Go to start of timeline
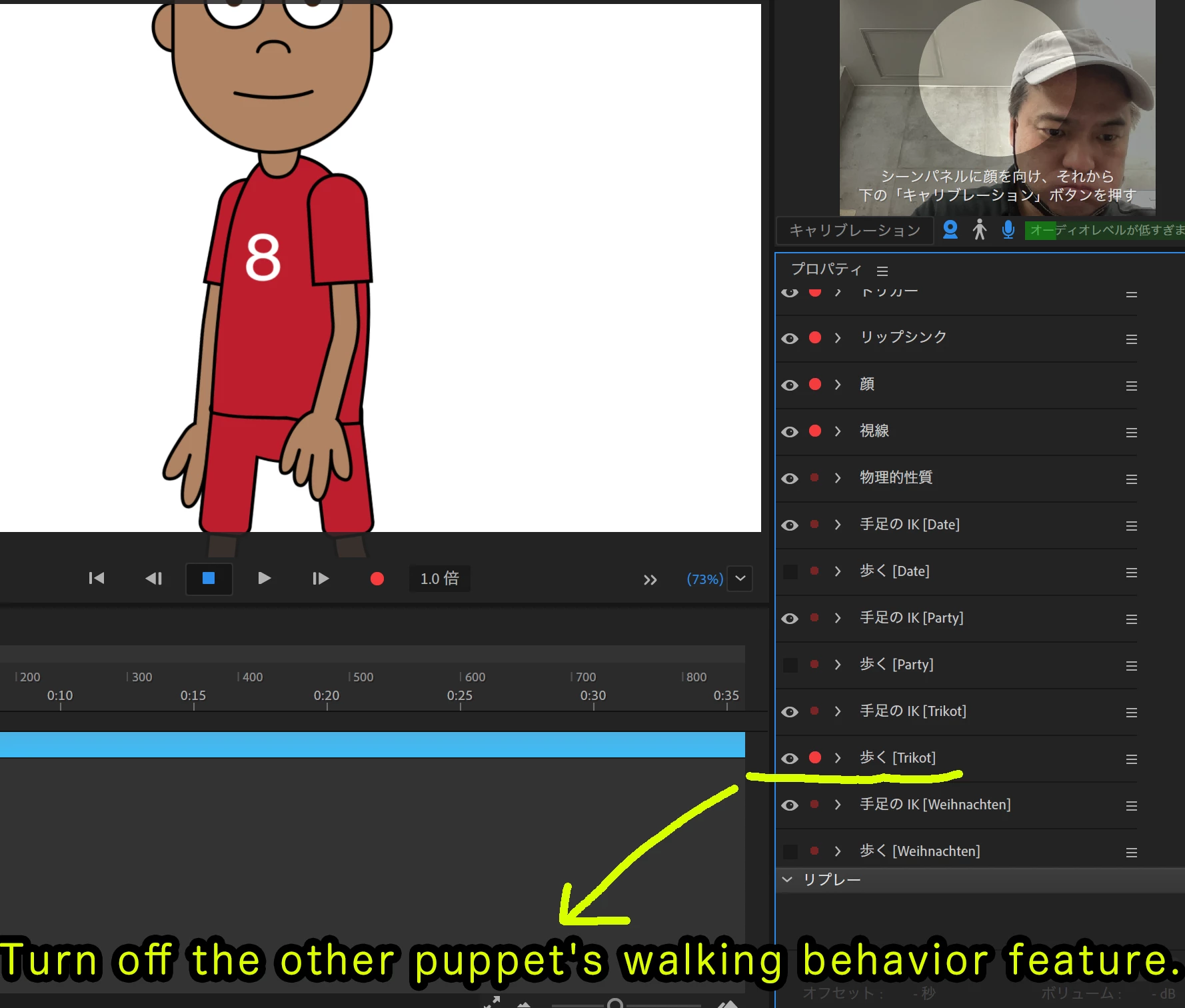This screenshot has width=1185, height=1008. 97,578
